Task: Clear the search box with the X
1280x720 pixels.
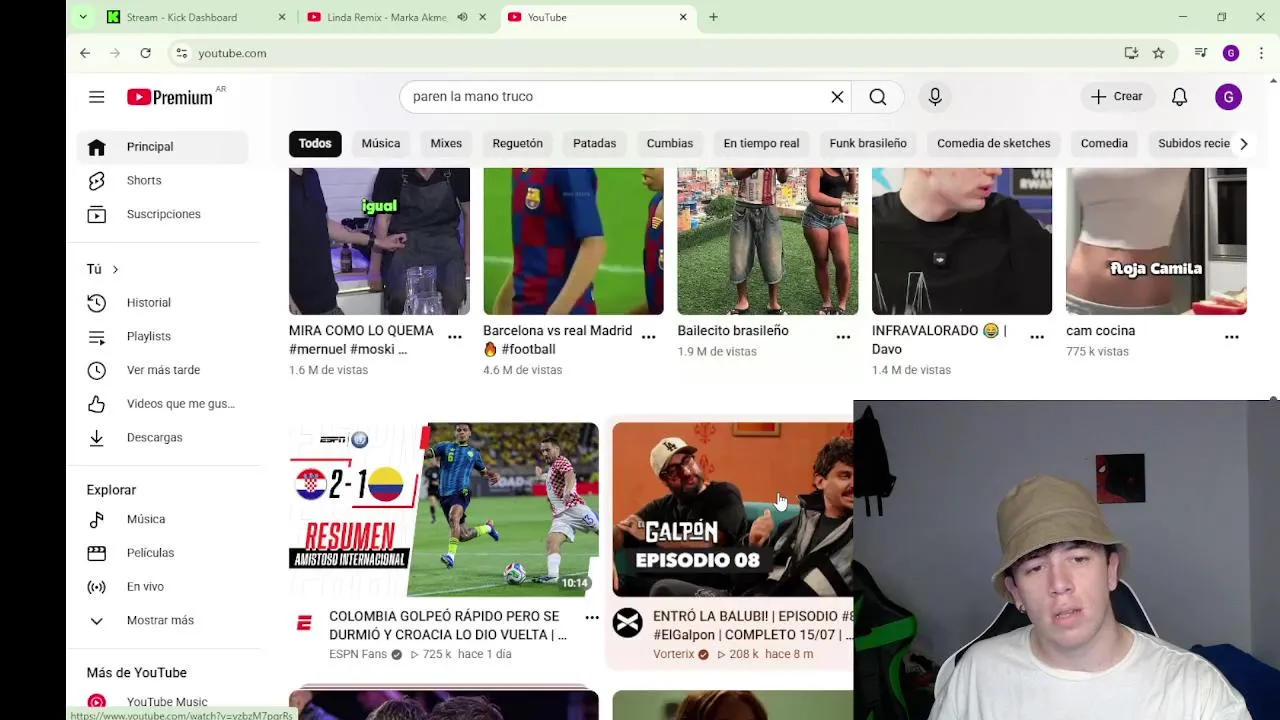Action: [x=837, y=97]
